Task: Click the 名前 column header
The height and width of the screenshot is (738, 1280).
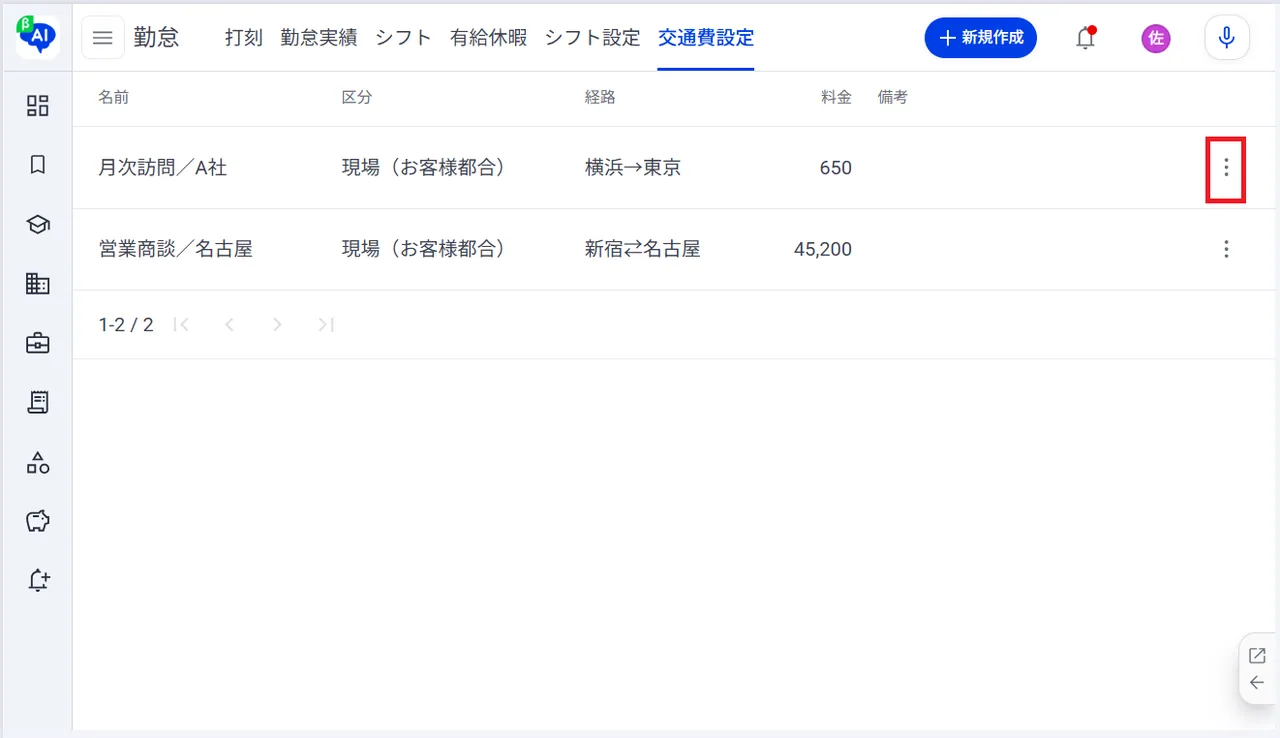Action: pos(114,98)
